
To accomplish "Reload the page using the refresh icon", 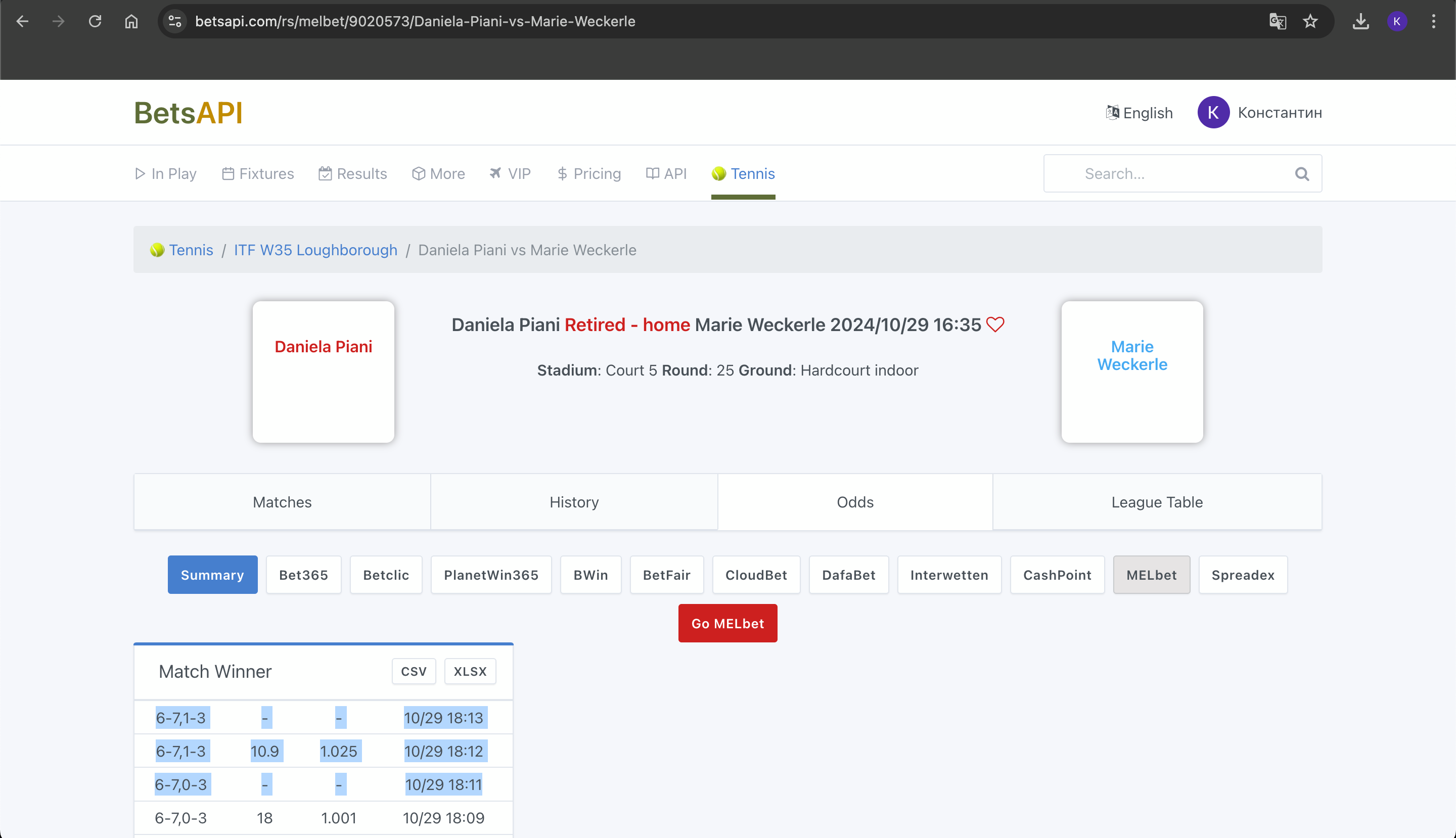I will coord(95,21).
